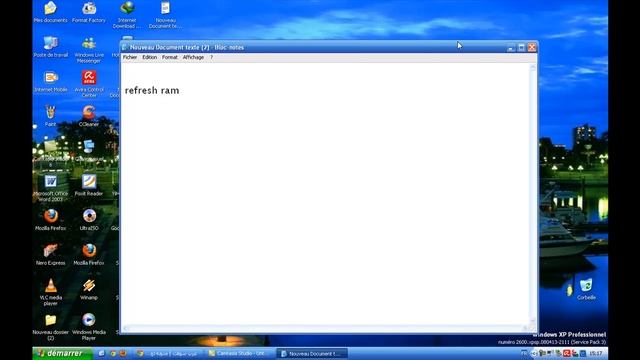
Task: Open the Mes documents desktop icon
Action: tap(50, 11)
